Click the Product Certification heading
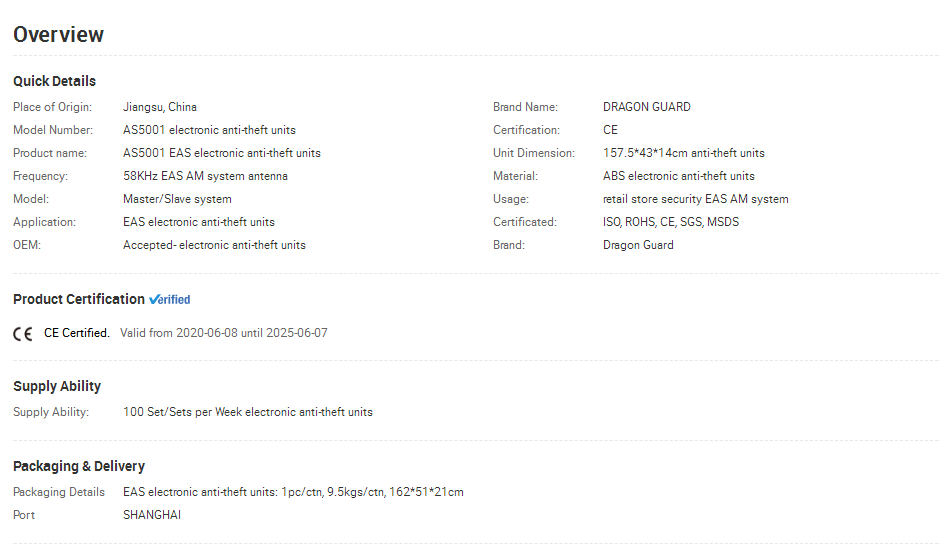The width and height of the screenshot is (947, 548). (79, 299)
